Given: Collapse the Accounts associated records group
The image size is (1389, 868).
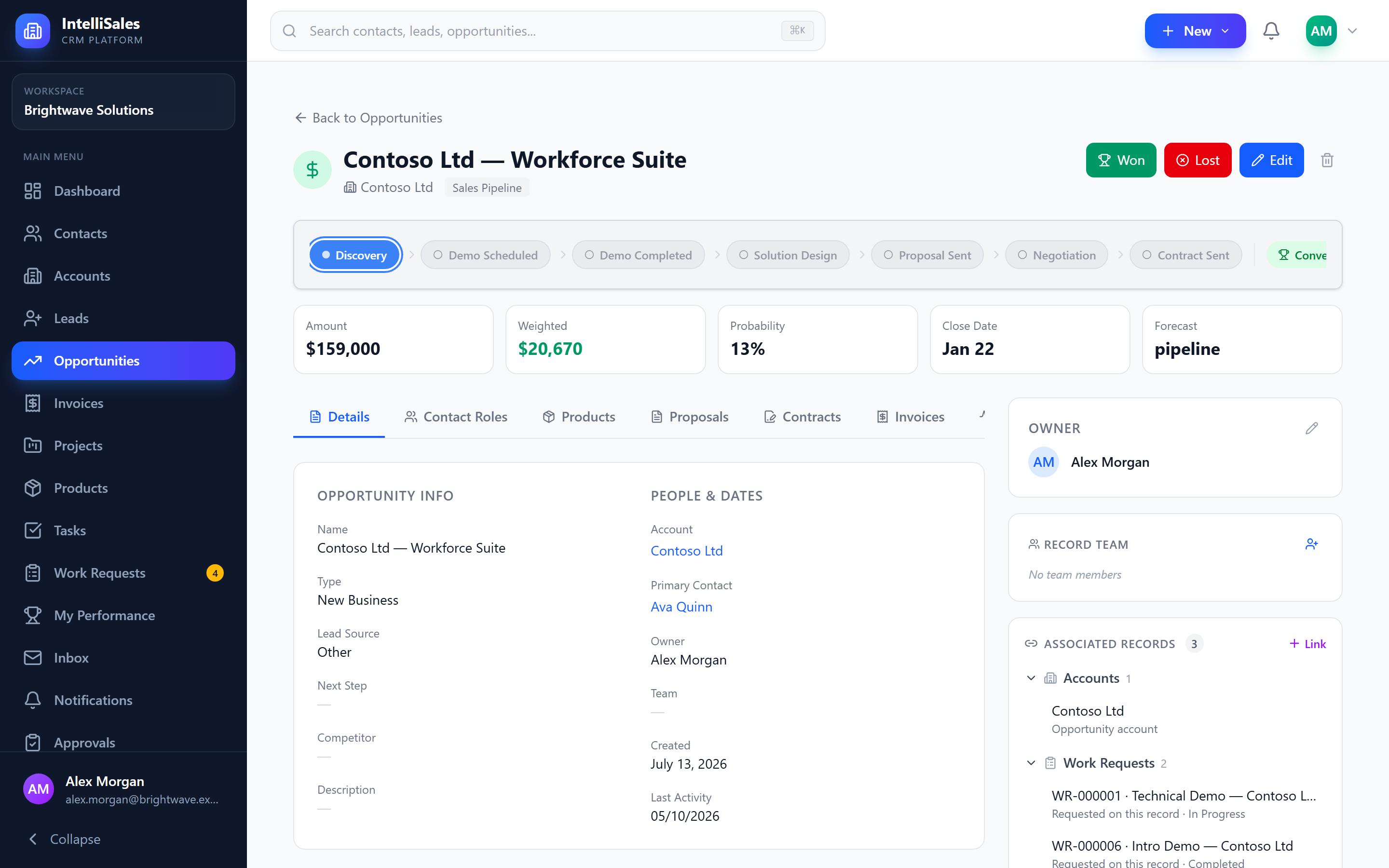Looking at the screenshot, I should point(1031,678).
